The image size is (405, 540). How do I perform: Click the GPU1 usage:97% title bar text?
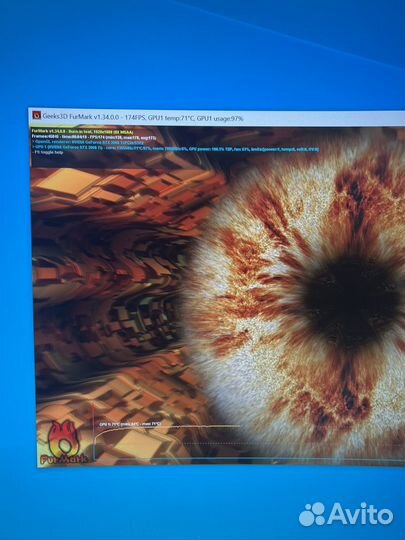(x=220, y=118)
